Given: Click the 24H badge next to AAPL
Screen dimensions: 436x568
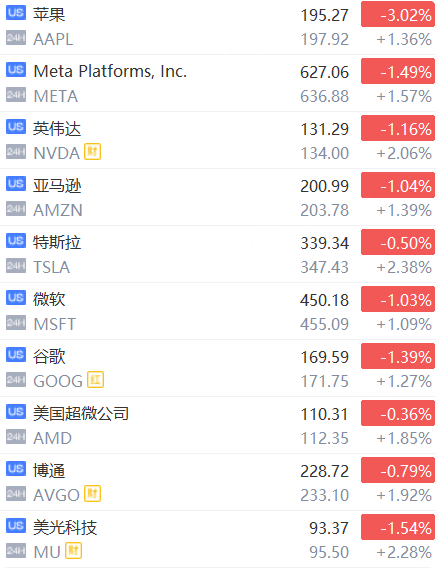Looking at the screenshot, I should click(16, 38).
